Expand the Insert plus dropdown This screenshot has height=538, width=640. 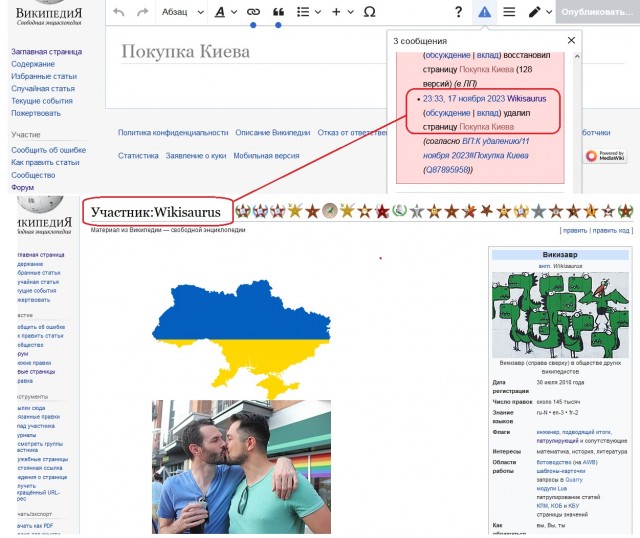[x=343, y=12]
